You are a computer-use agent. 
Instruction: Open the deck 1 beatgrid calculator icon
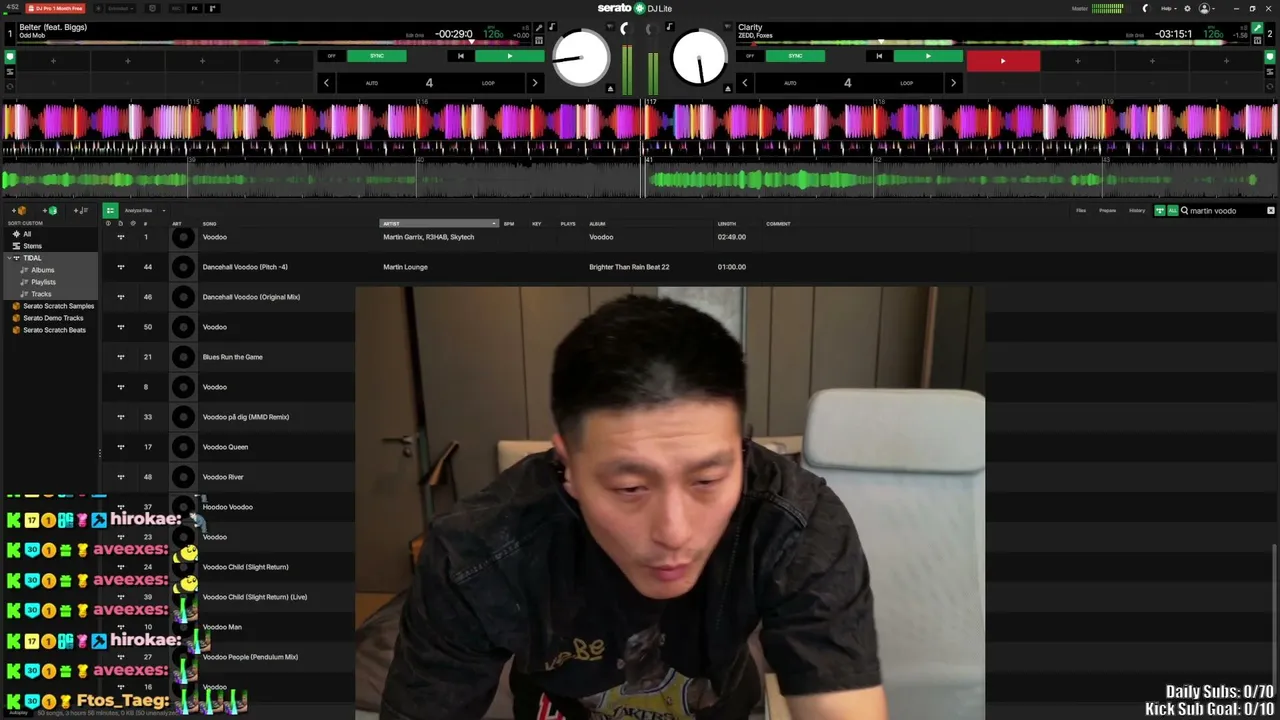pyautogui.click(x=540, y=40)
